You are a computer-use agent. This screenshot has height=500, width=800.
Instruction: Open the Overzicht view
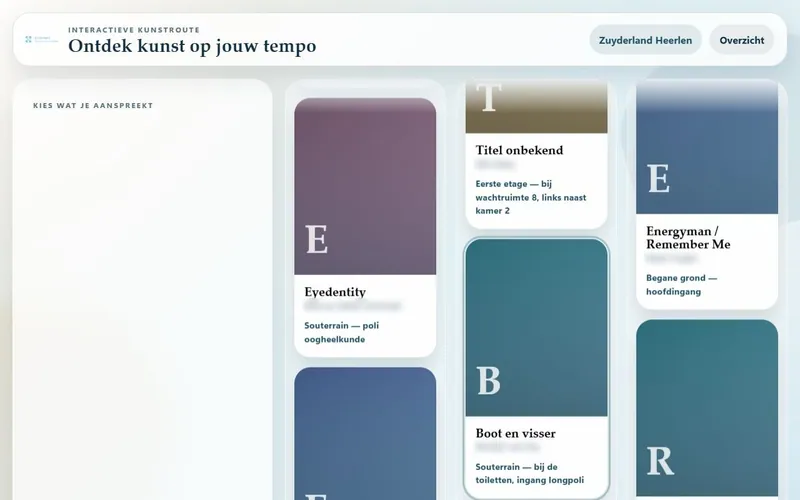(741, 40)
